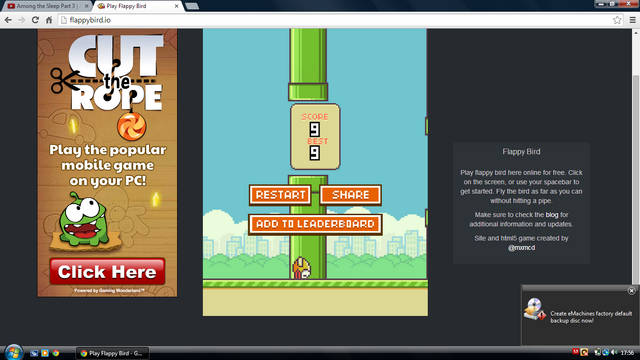
Task: Click the browser forward arrow
Action: 22,20
